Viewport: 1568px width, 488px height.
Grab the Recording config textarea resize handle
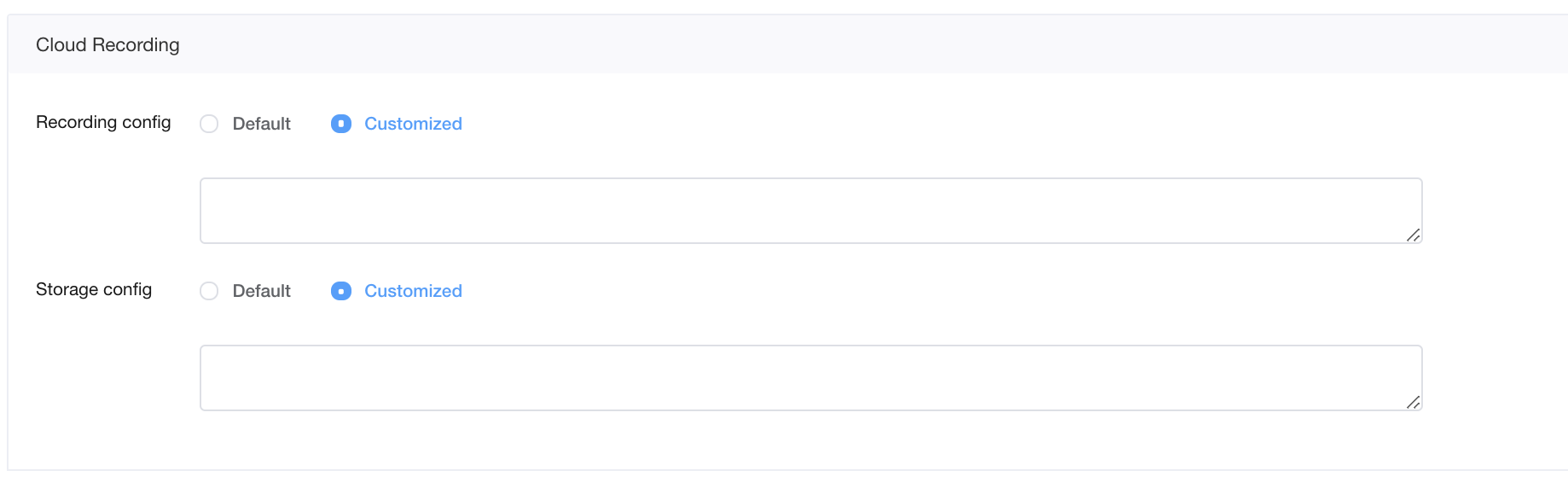coord(1413,235)
